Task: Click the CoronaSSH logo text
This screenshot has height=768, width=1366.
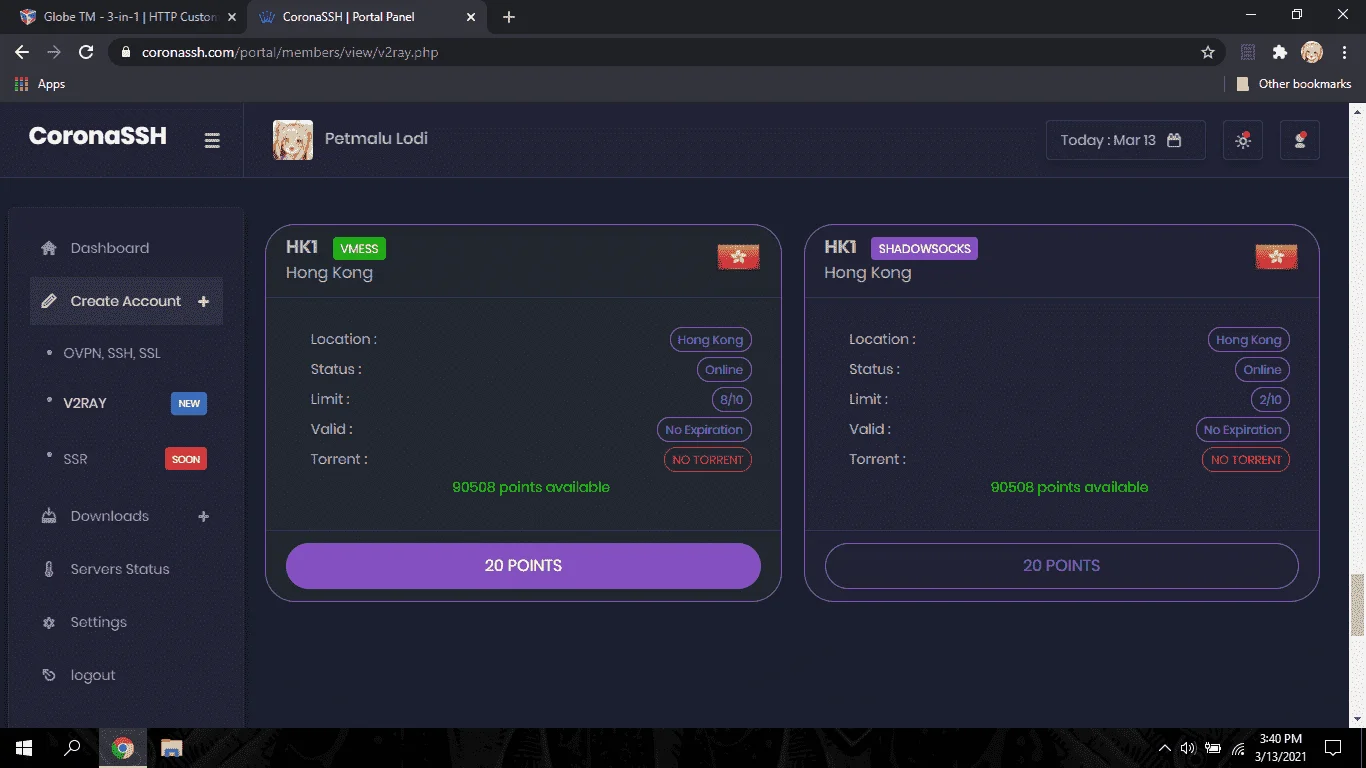Action: tap(98, 136)
